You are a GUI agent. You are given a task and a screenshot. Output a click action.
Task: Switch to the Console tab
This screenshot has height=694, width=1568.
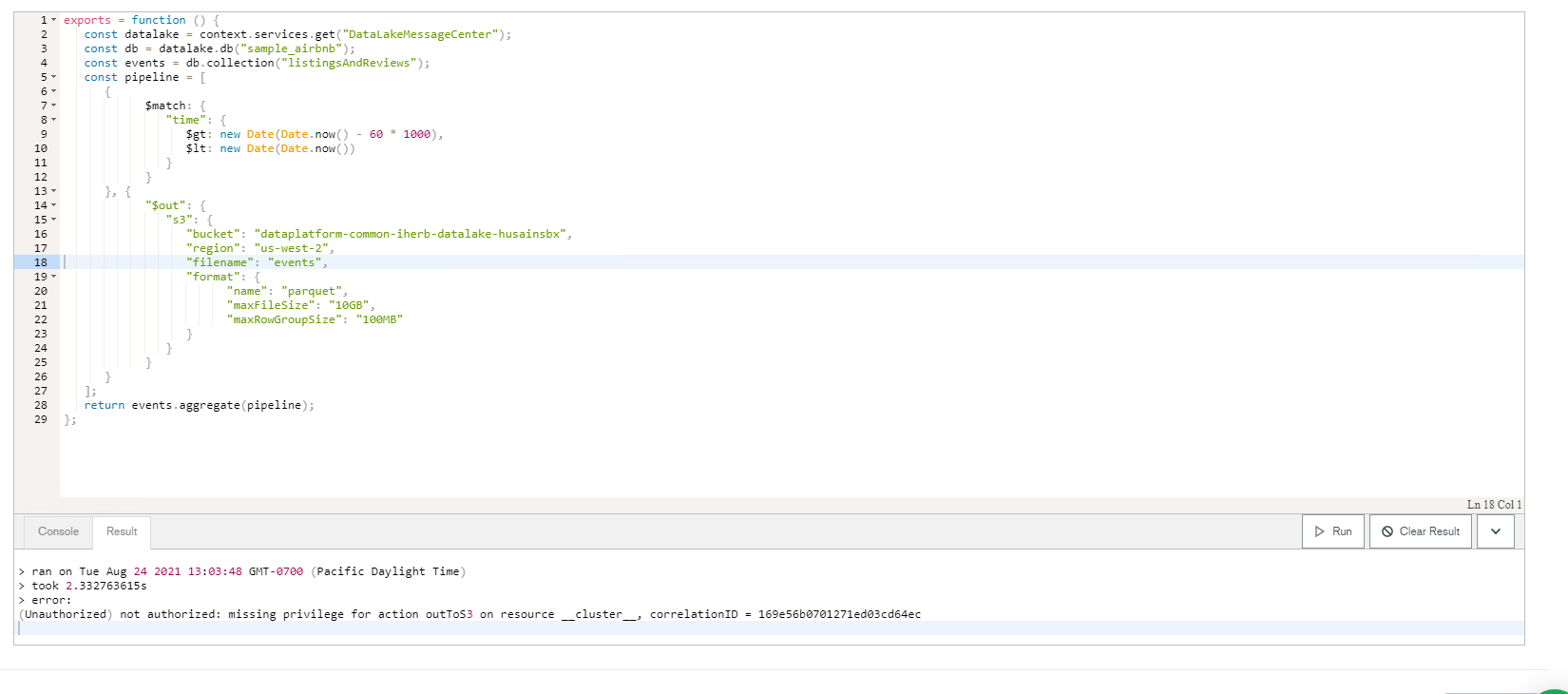pyautogui.click(x=58, y=531)
